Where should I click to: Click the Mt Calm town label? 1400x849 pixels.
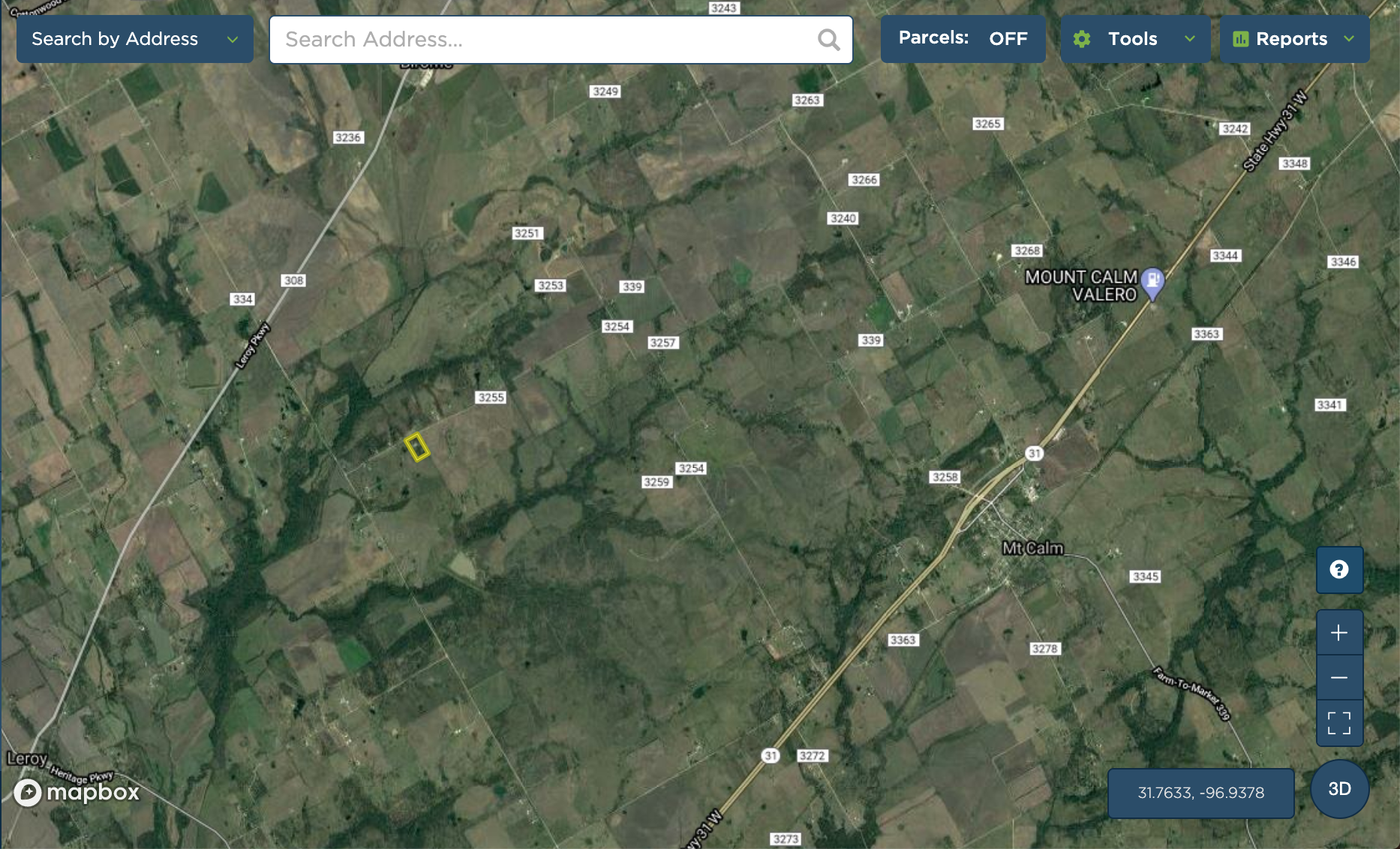[1032, 548]
